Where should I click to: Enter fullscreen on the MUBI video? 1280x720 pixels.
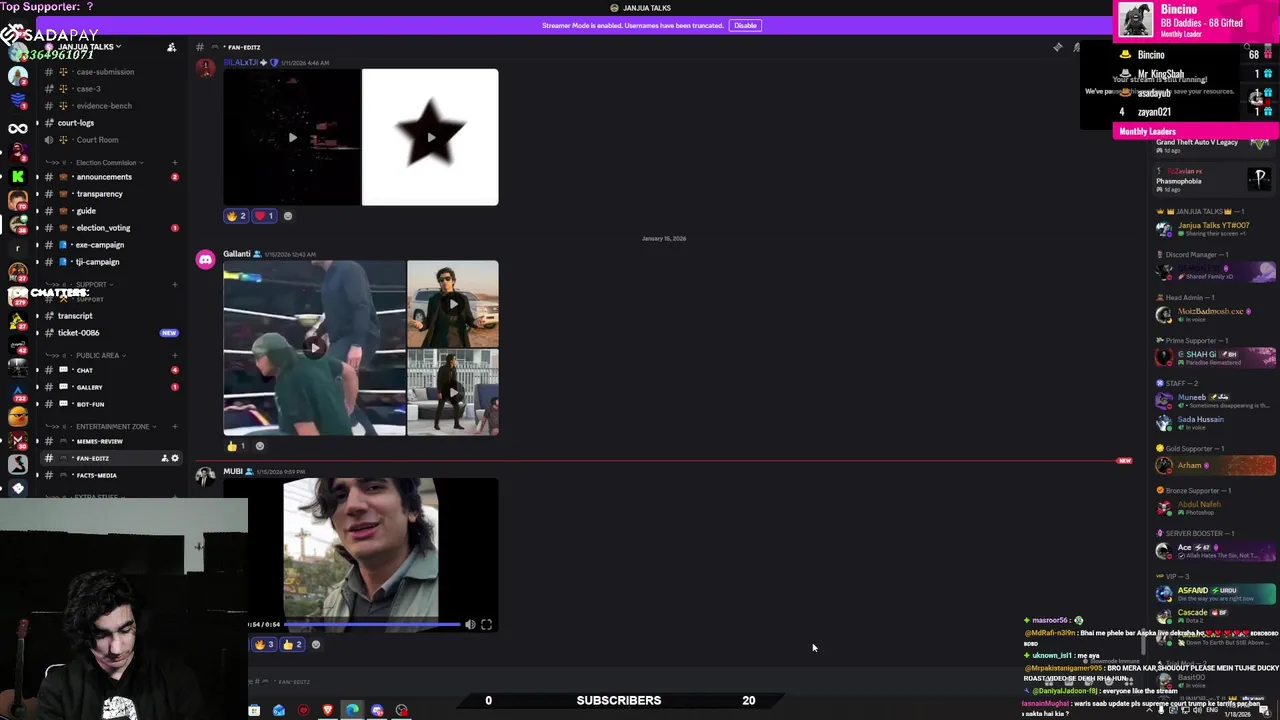[x=486, y=624]
